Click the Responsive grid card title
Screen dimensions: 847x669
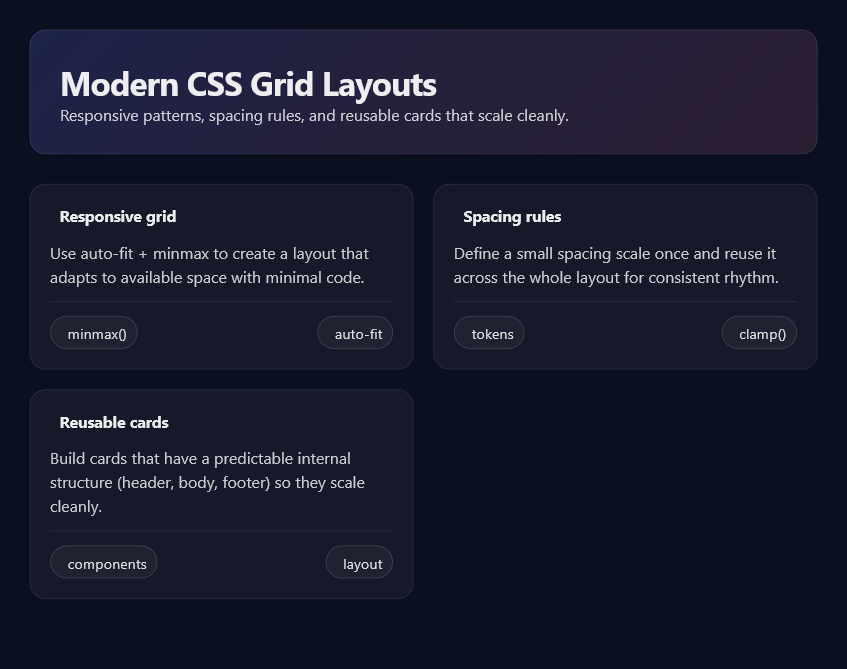[118, 217]
